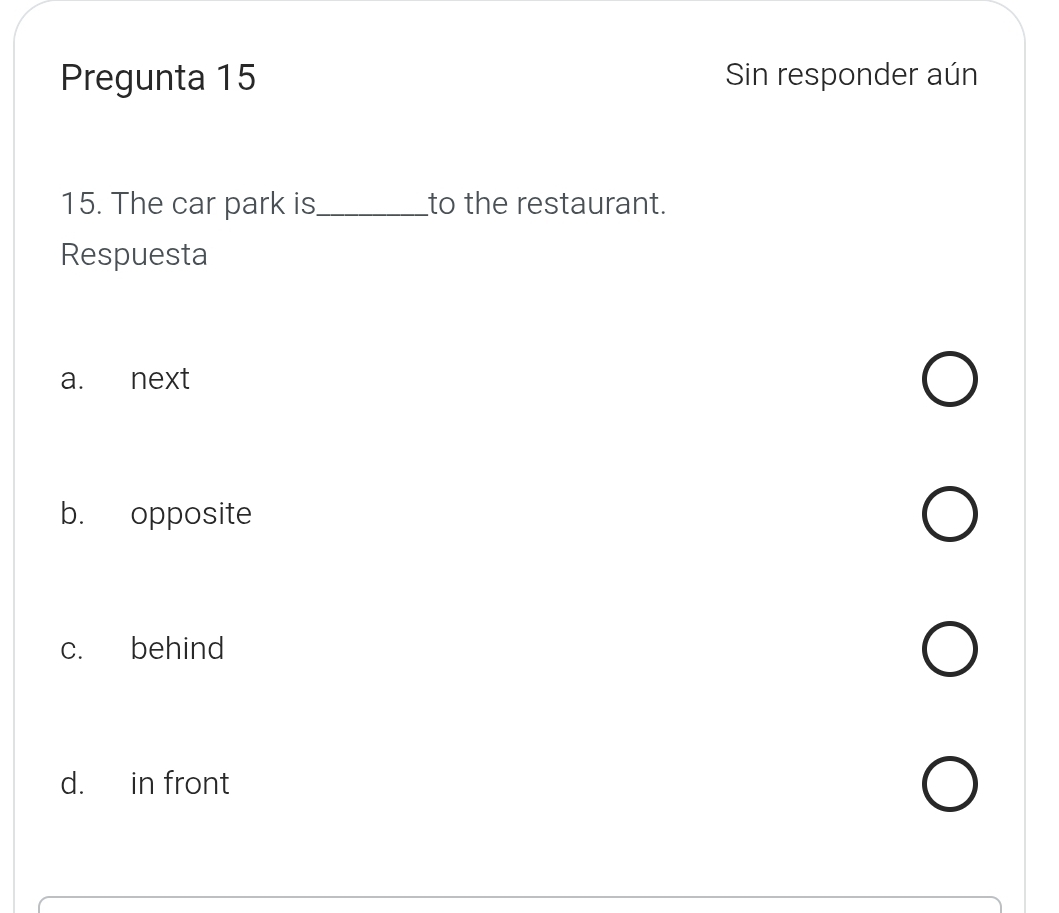Click the number "15." before the sentence
This screenshot has width=1059, height=913.
click(x=82, y=204)
